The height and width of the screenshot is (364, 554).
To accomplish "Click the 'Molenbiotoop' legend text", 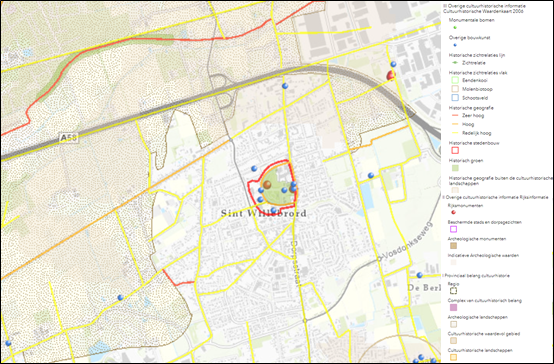I will click(x=477, y=89).
